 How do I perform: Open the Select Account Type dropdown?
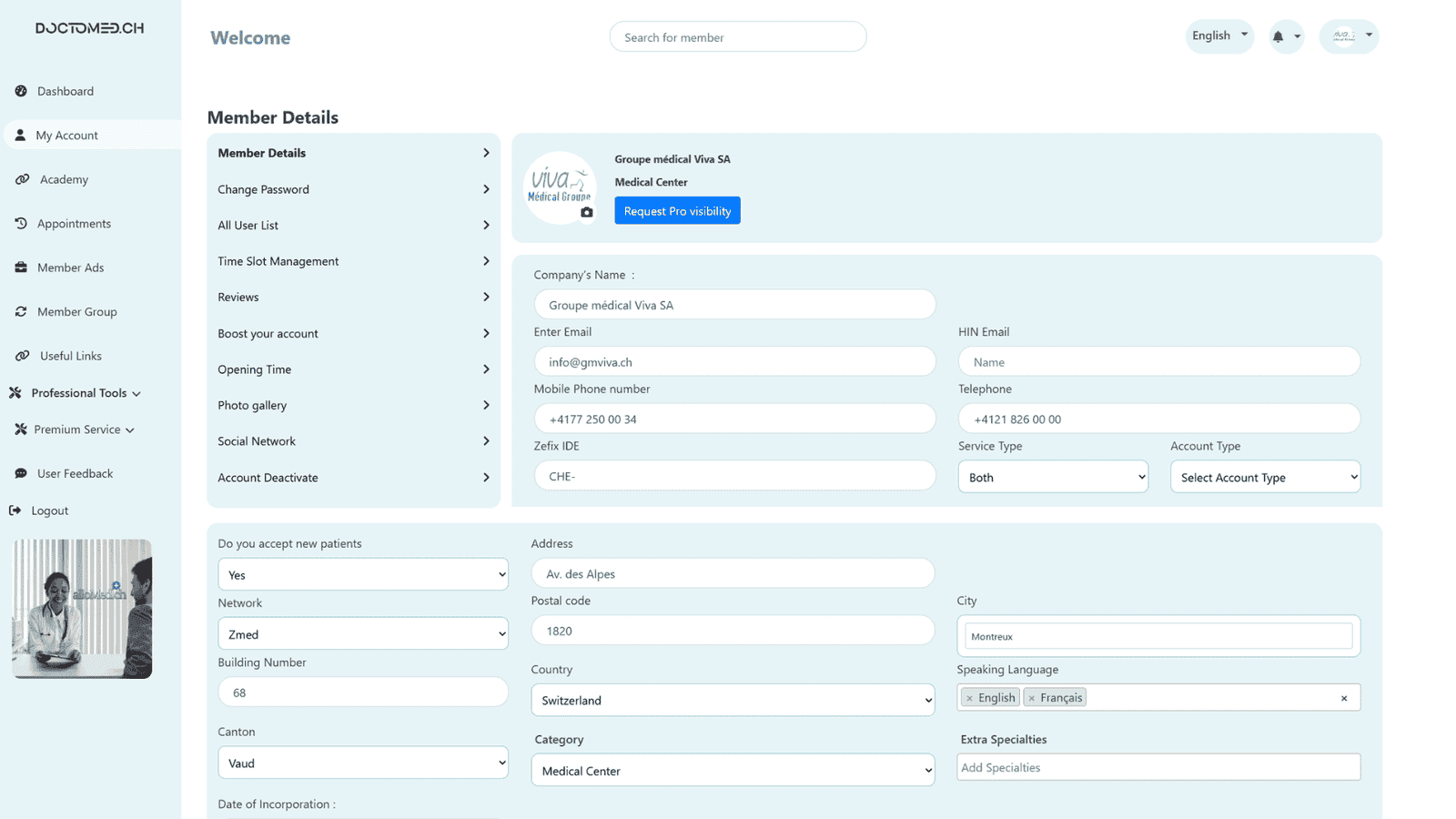point(1265,477)
